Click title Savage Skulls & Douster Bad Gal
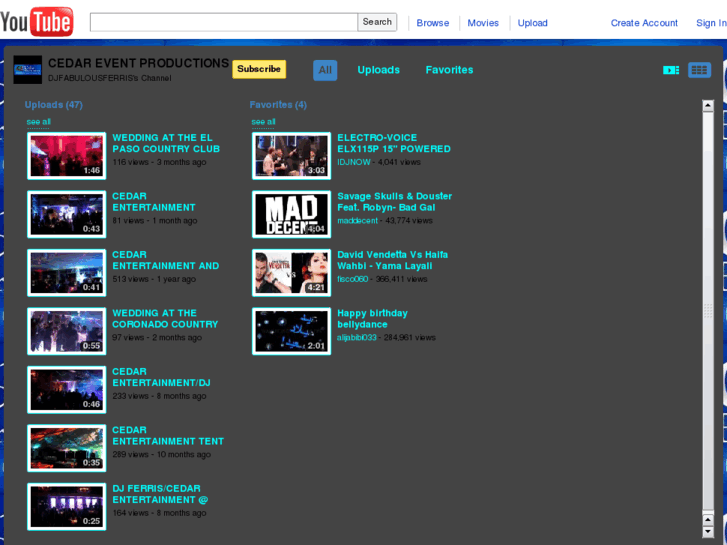Viewport: 727px width, 545px height. tap(395, 202)
